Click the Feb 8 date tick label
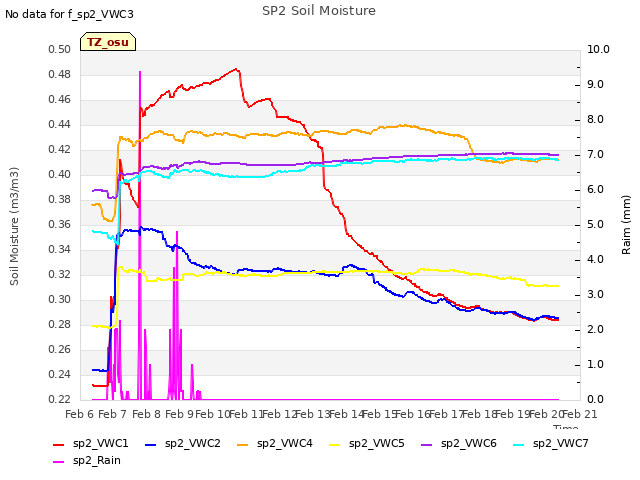The image size is (640, 480). point(146,414)
